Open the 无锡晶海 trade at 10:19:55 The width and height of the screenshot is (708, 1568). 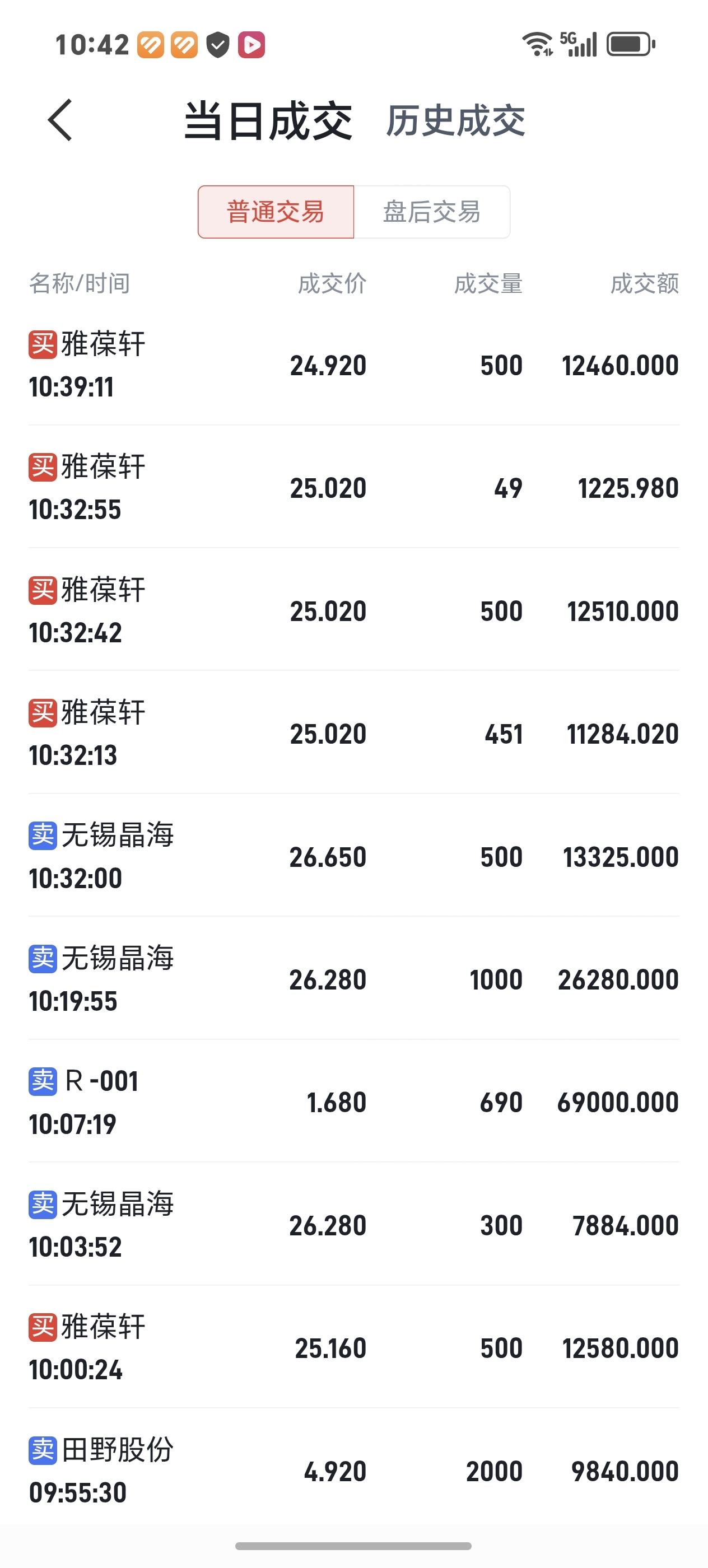(353, 979)
